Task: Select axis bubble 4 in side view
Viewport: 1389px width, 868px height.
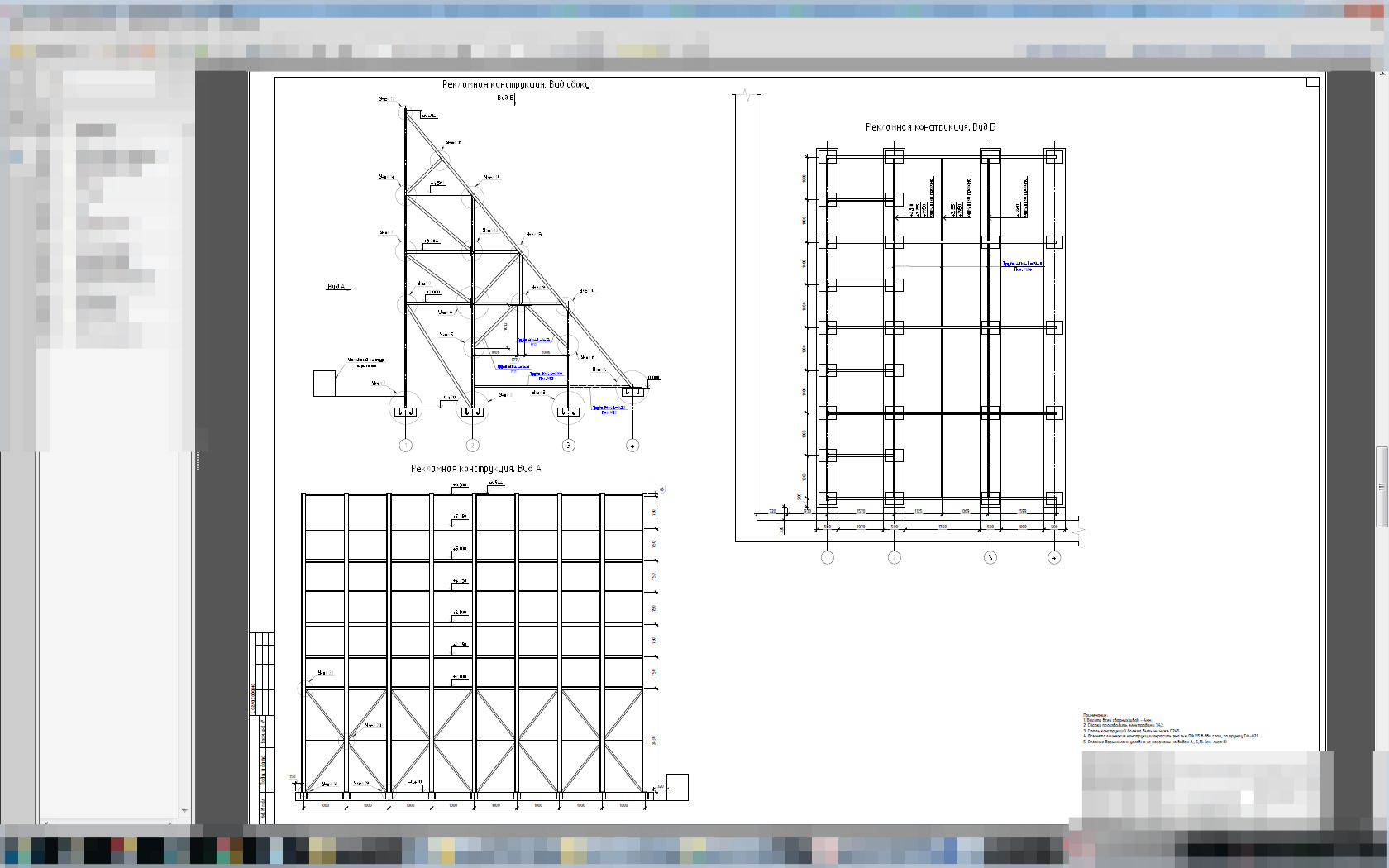Action: coord(632,446)
